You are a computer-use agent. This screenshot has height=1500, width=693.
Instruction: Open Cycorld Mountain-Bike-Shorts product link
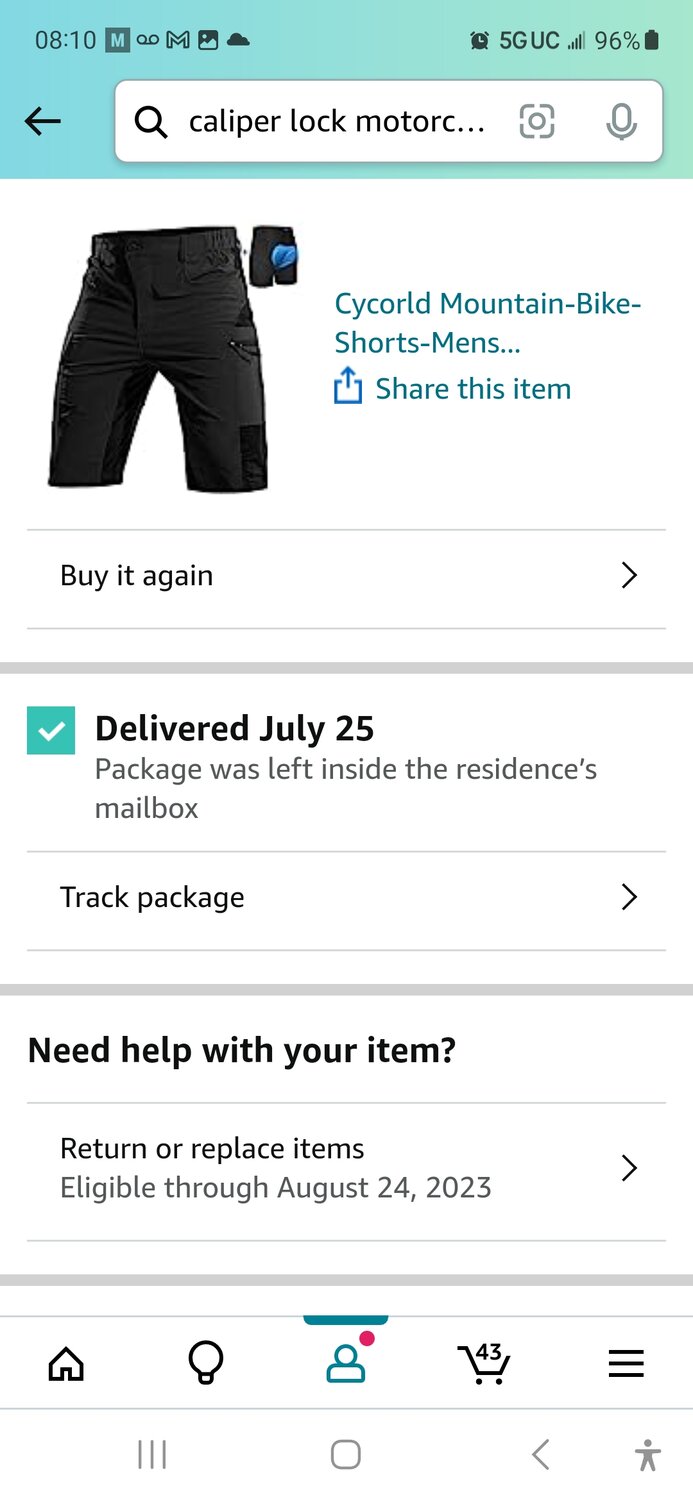[x=487, y=322]
